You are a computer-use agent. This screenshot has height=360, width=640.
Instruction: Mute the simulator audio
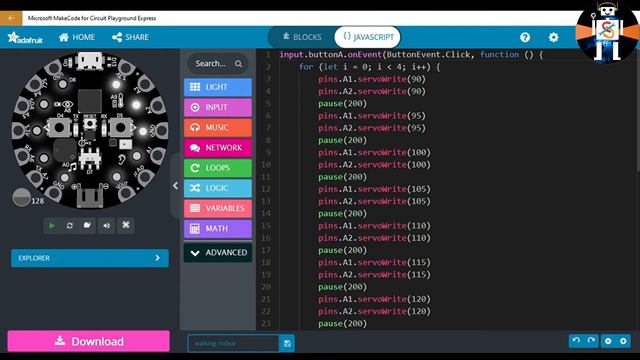pos(107,225)
